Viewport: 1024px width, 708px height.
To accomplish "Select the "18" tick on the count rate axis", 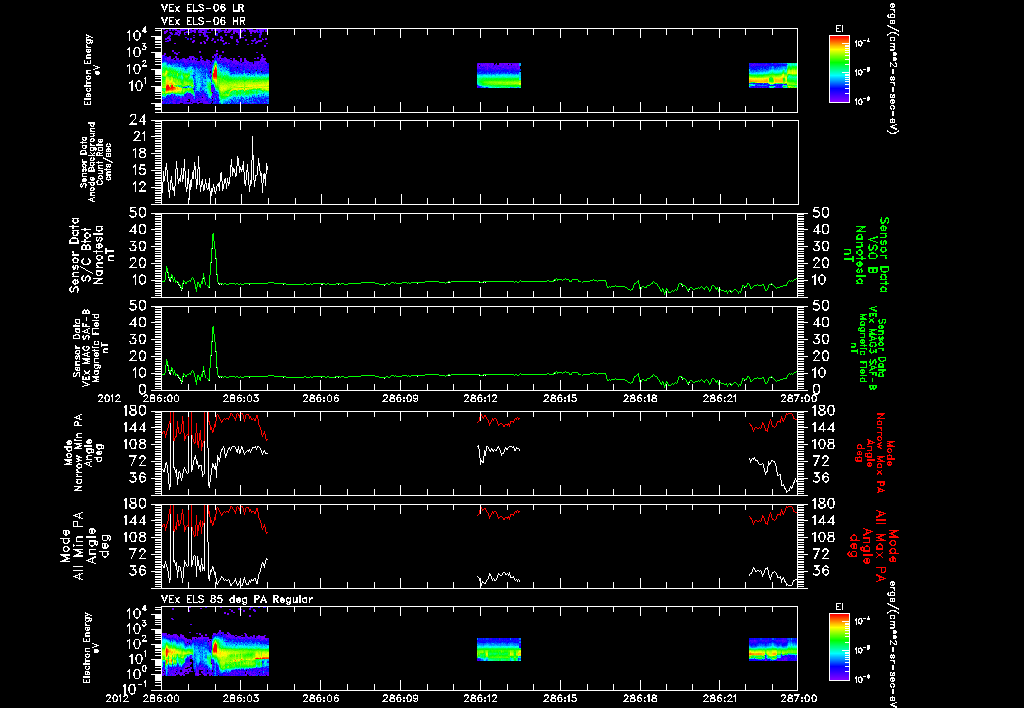I will pos(138,153).
